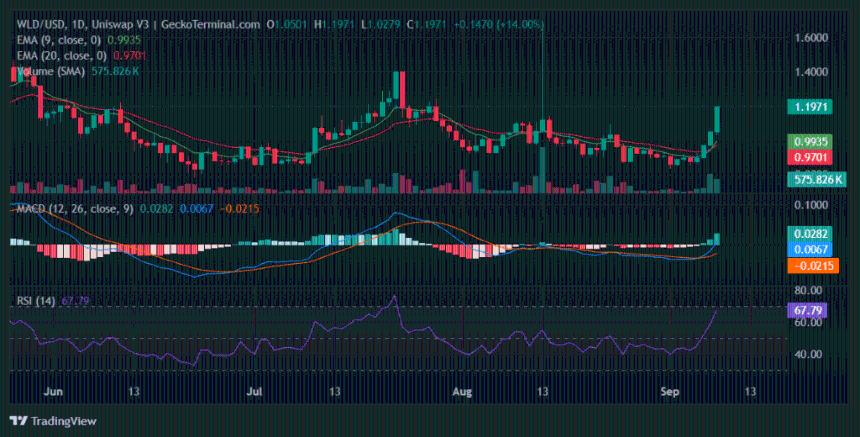Click the Sep label on time axis
The width and height of the screenshot is (860, 437).
pyautogui.click(x=672, y=394)
